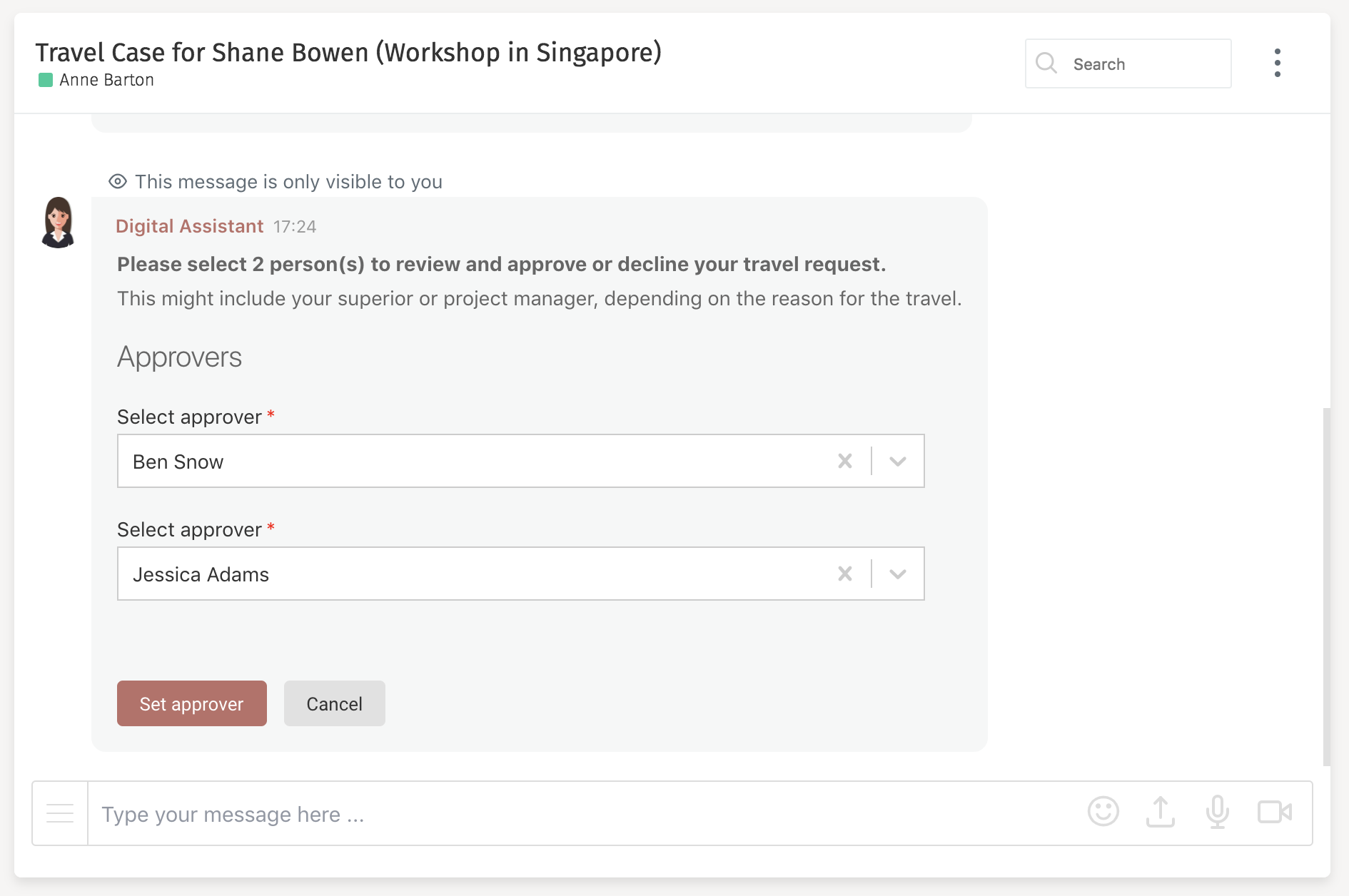Open the message formatting hamburger icon

pos(59,813)
